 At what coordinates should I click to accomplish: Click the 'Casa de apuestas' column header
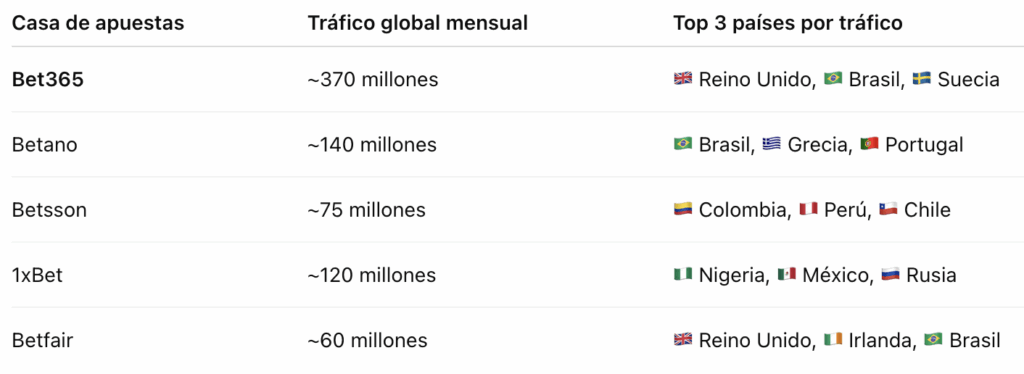(x=98, y=23)
